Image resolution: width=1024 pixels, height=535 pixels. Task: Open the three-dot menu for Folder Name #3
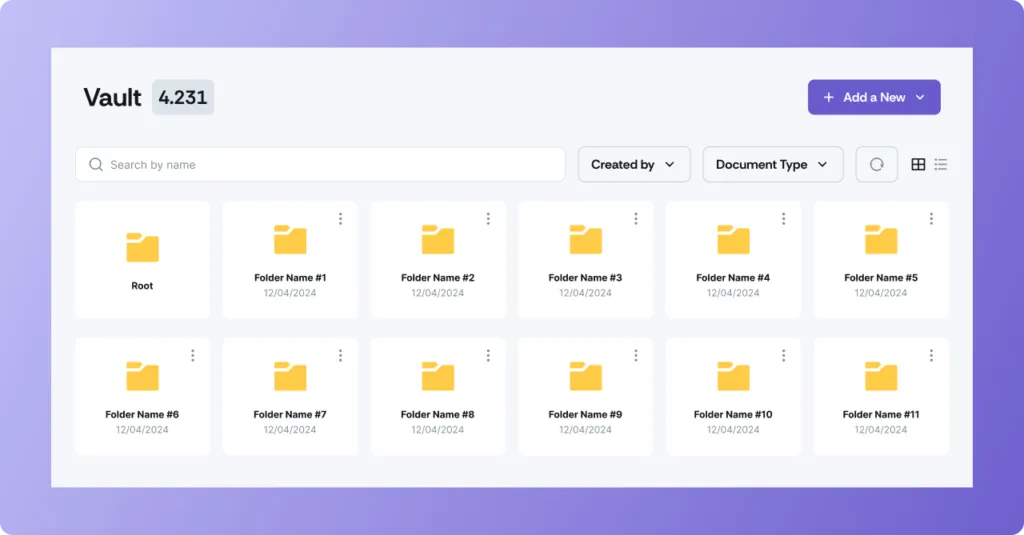click(x=635, y=219)
